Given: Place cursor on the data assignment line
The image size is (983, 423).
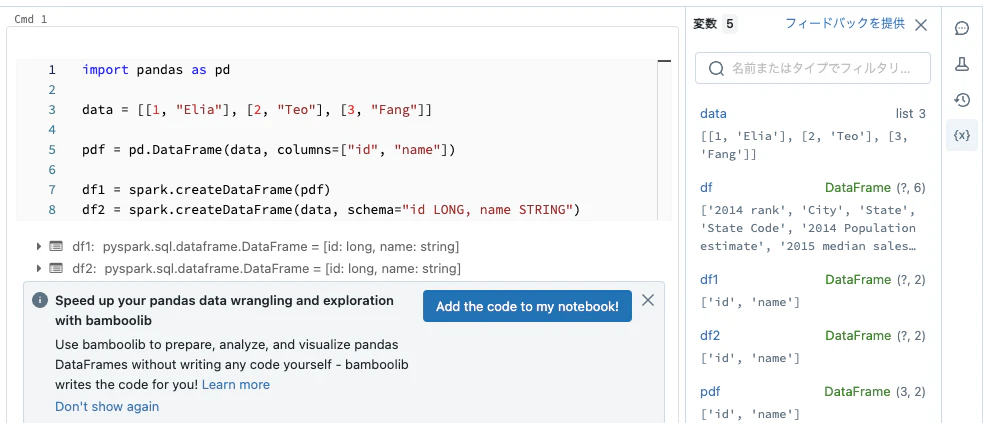Looking at the screenshot, I should pos(257,110).
